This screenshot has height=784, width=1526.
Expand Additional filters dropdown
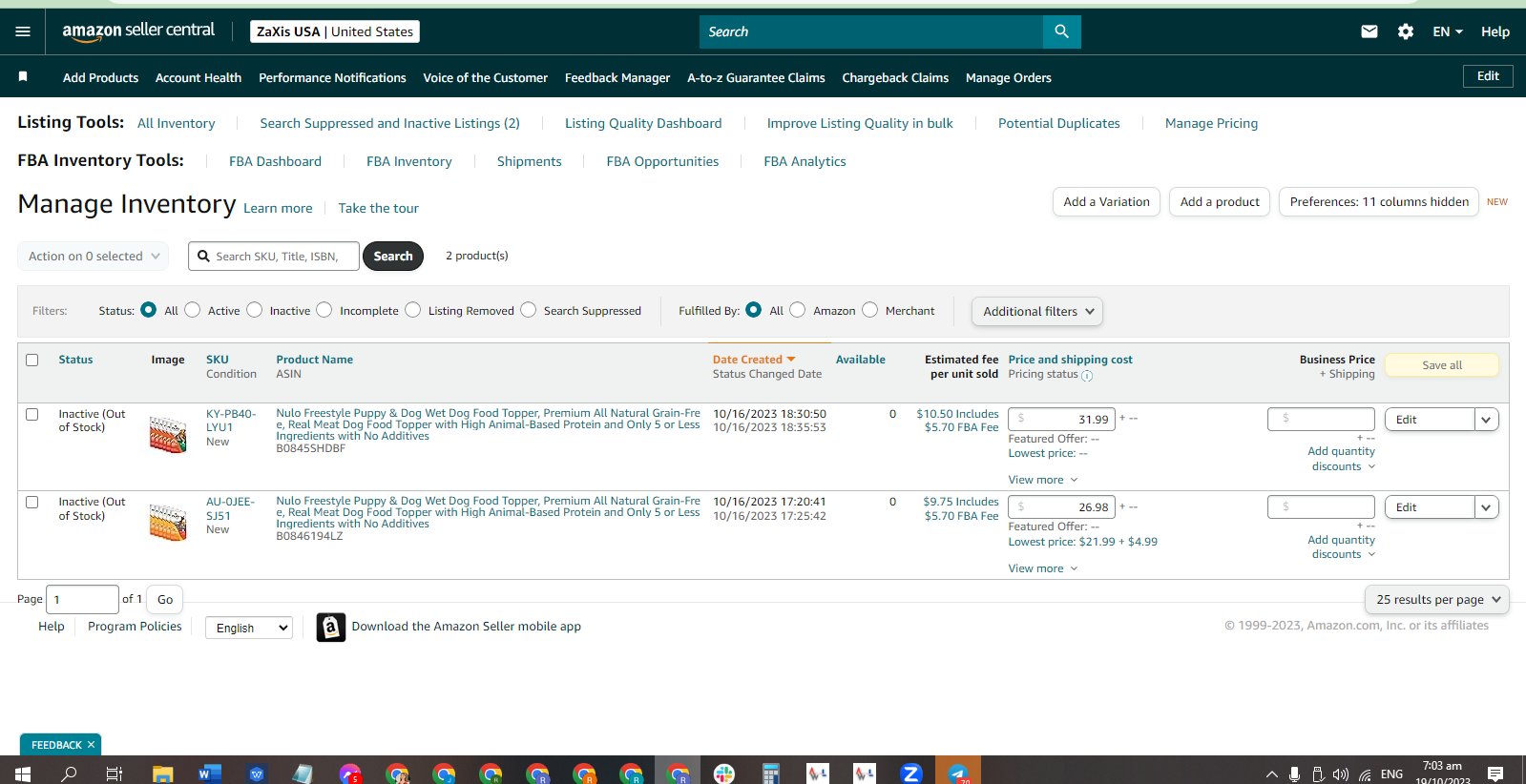tap(1037, 311)
